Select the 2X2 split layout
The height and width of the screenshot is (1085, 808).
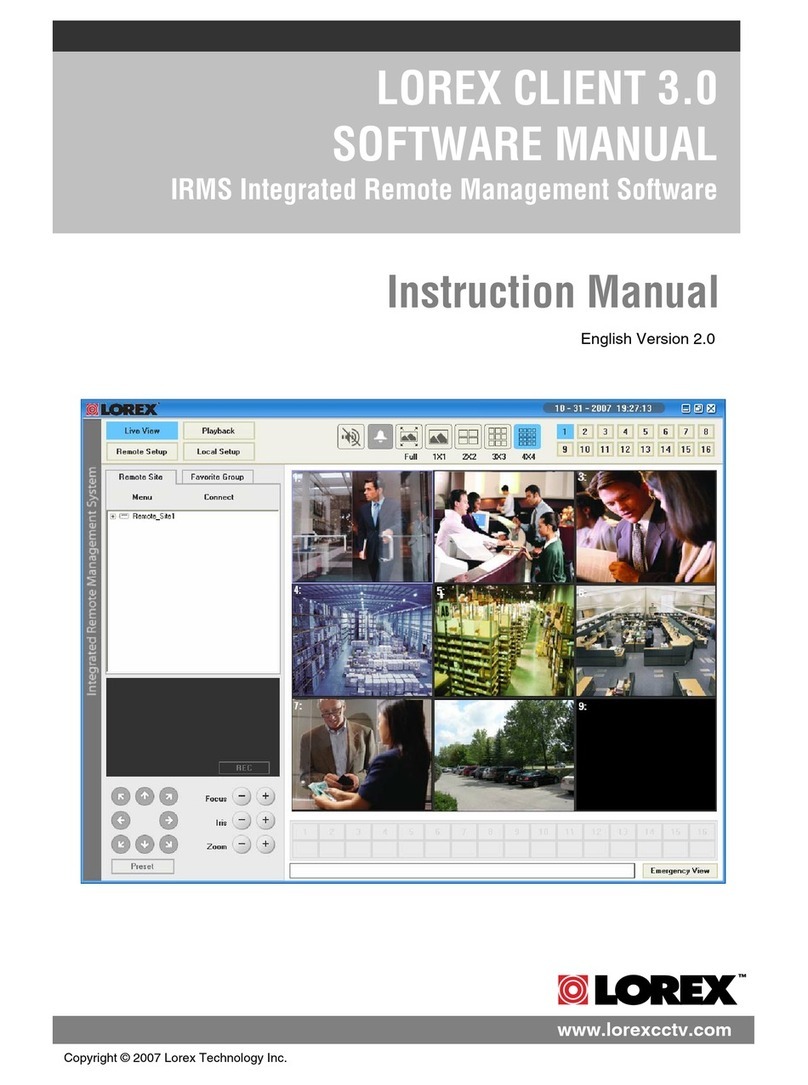468,437
